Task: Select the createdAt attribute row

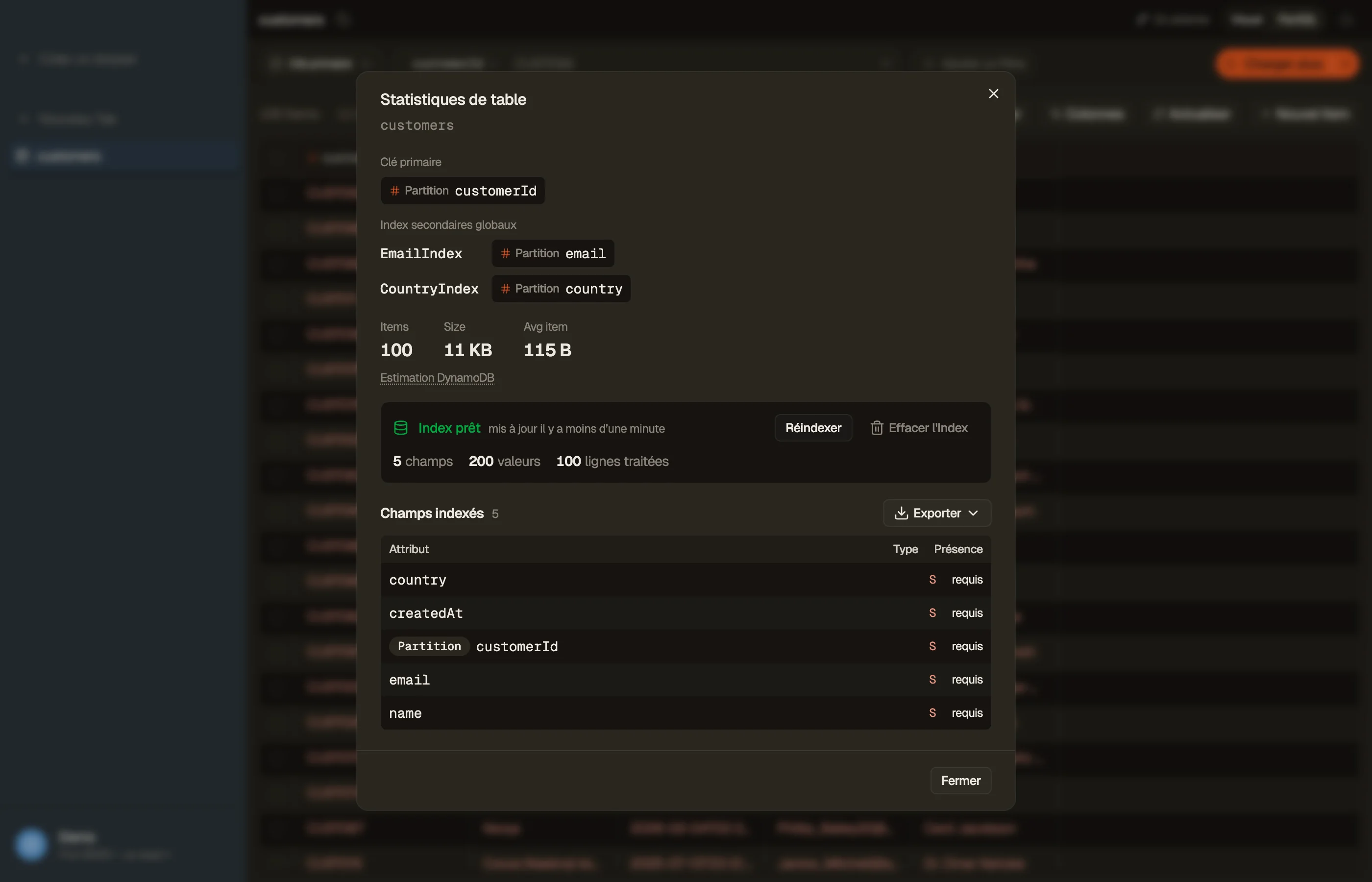Action: pyautogui.click(x=686, y=613)
